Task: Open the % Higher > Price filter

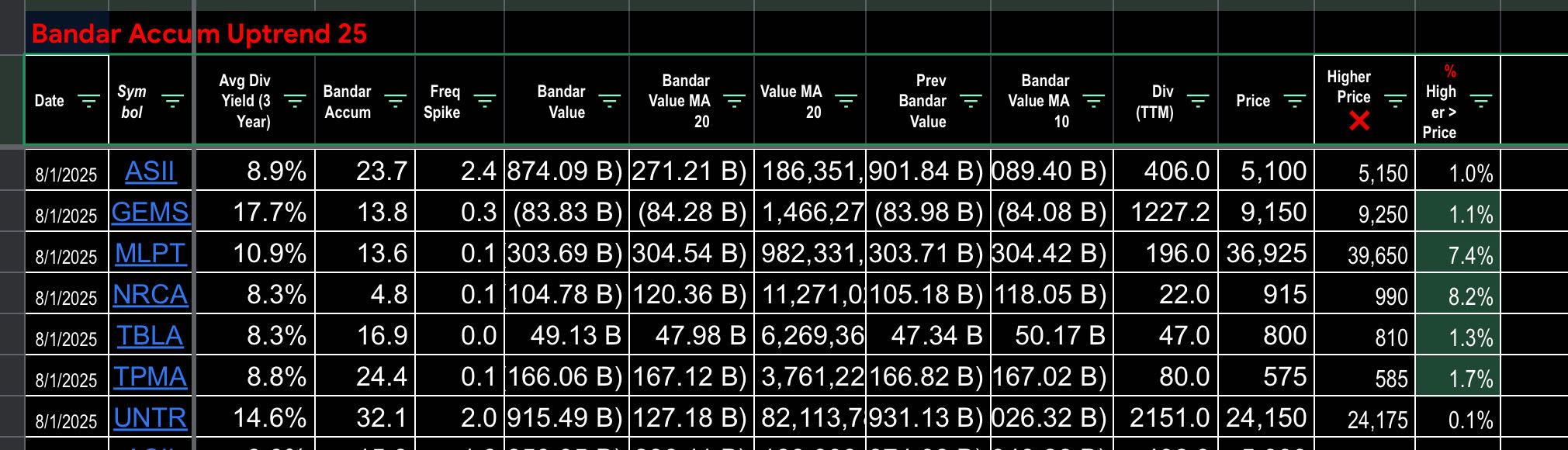Action: point(1481,101)
